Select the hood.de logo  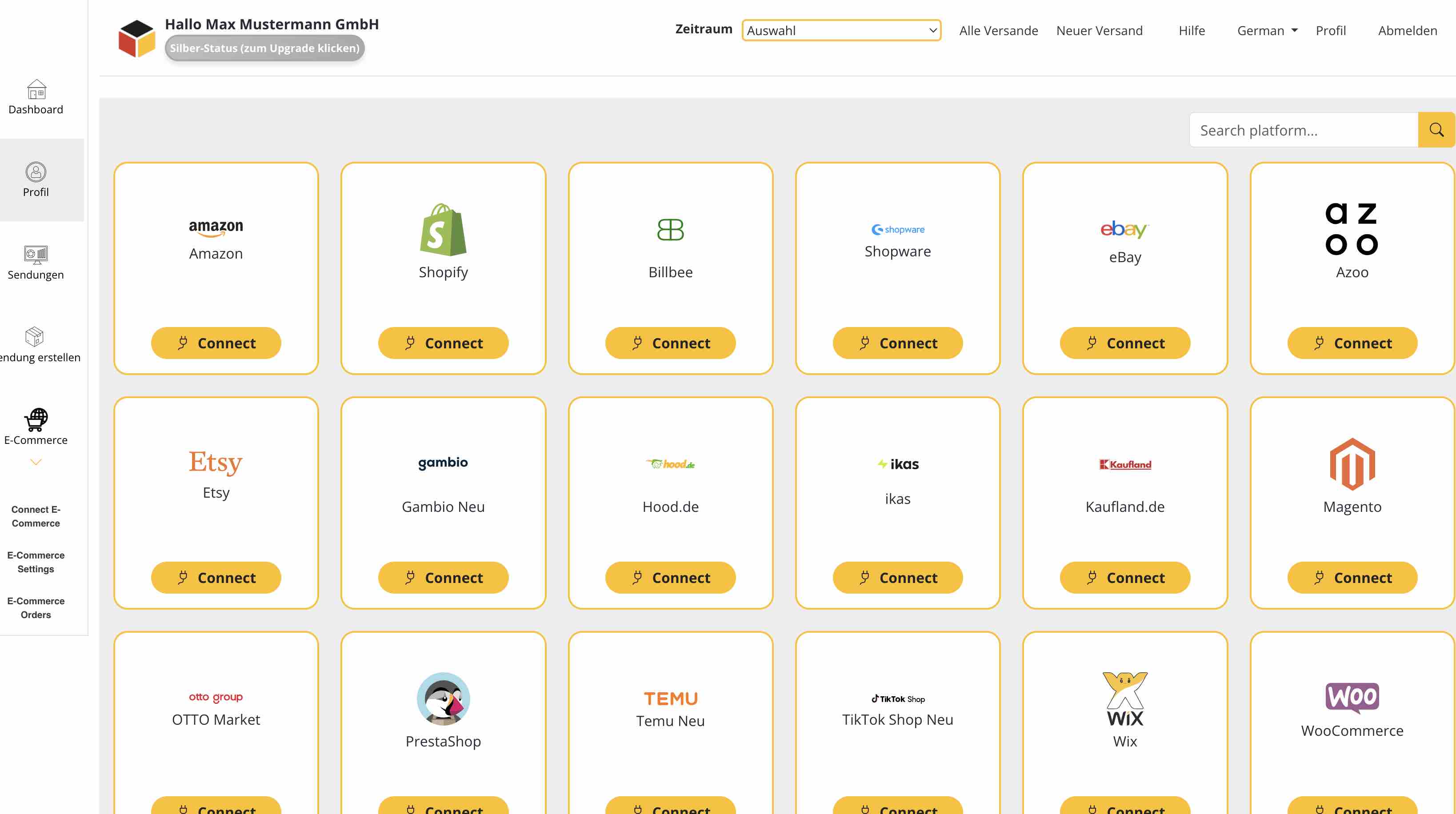670,464
